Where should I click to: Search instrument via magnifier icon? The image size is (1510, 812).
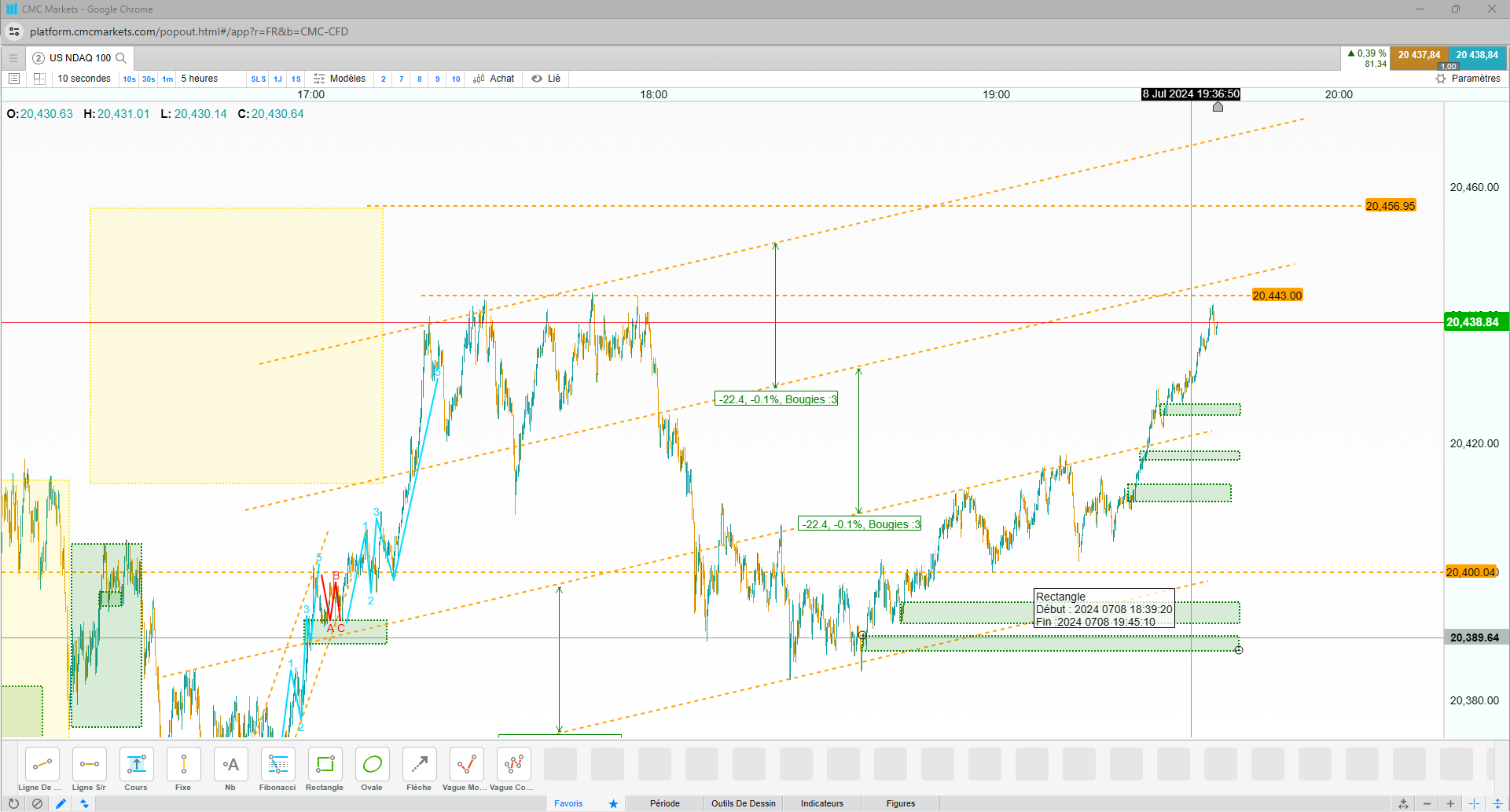[121, 58]
